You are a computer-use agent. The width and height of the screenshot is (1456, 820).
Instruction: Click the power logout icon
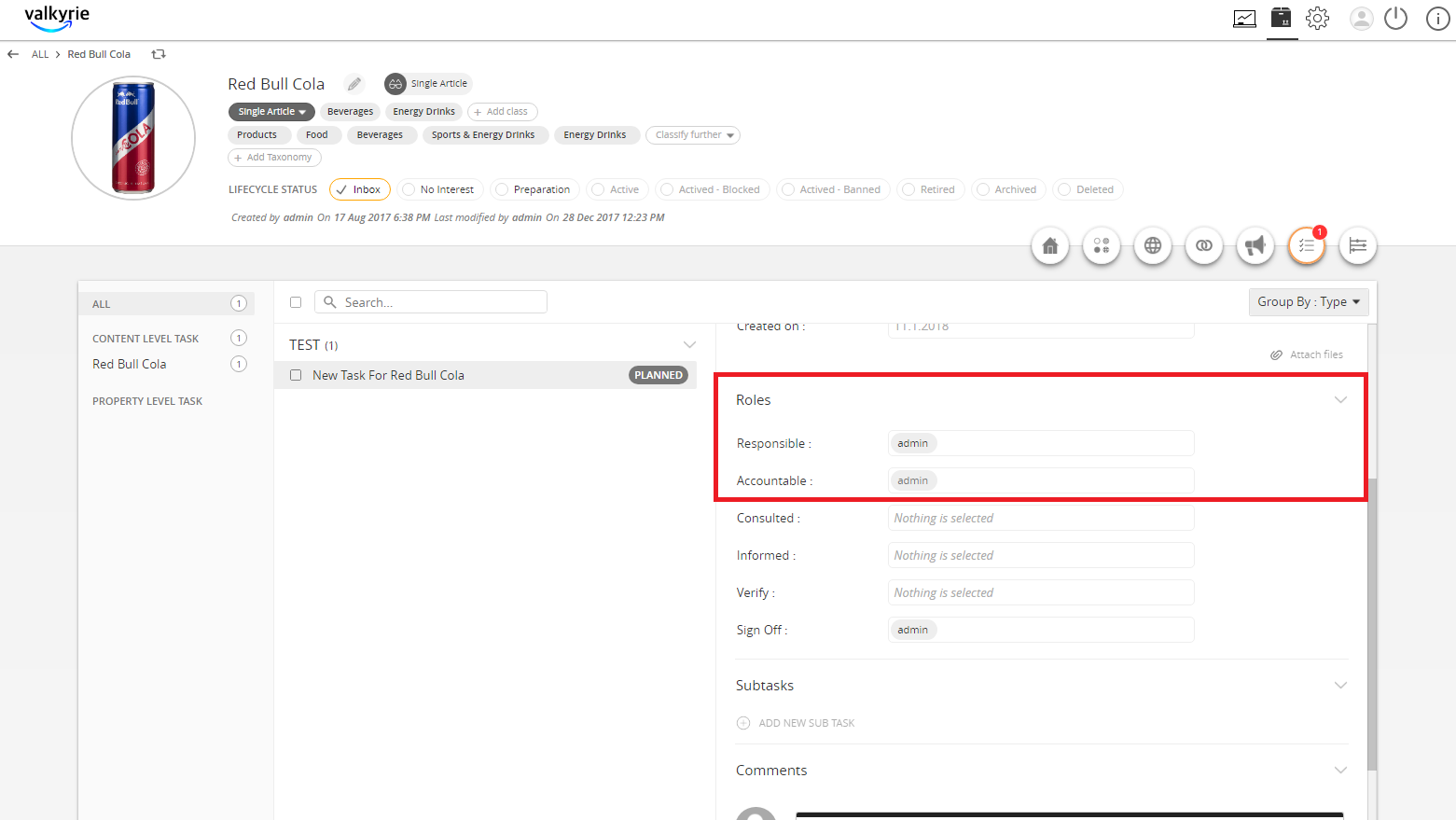coord(1395,19)
